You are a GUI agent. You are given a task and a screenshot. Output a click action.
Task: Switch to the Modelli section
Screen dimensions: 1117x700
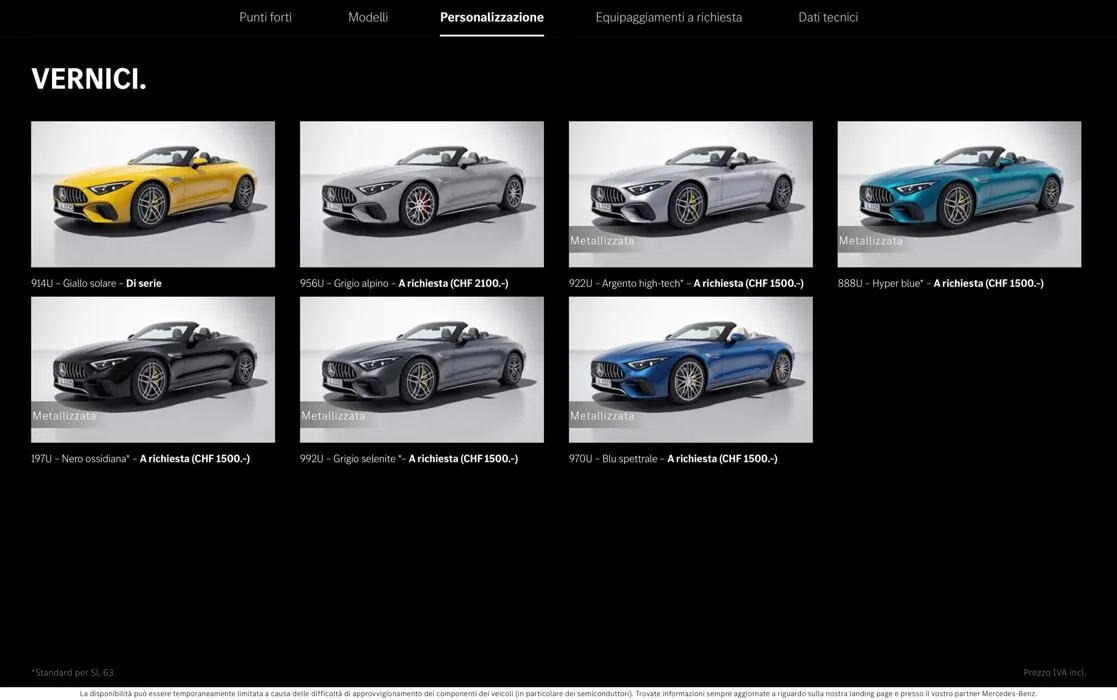(368, 16)
